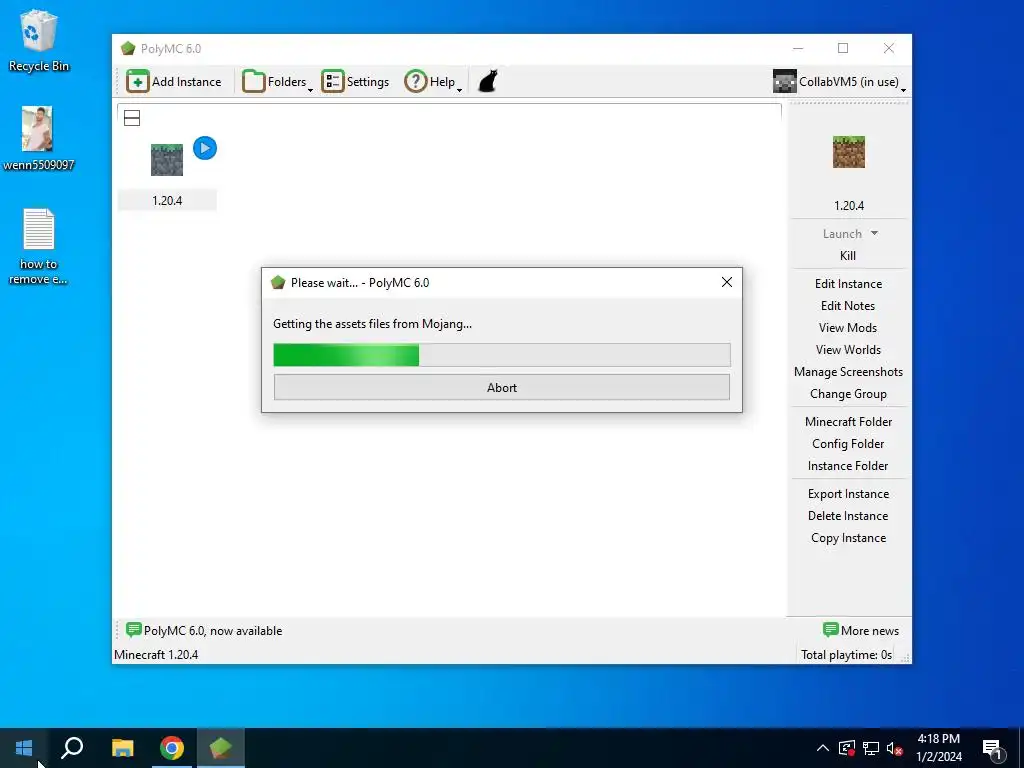
Task: Click the security warning tray icon
Action: (x=846, y=748)
